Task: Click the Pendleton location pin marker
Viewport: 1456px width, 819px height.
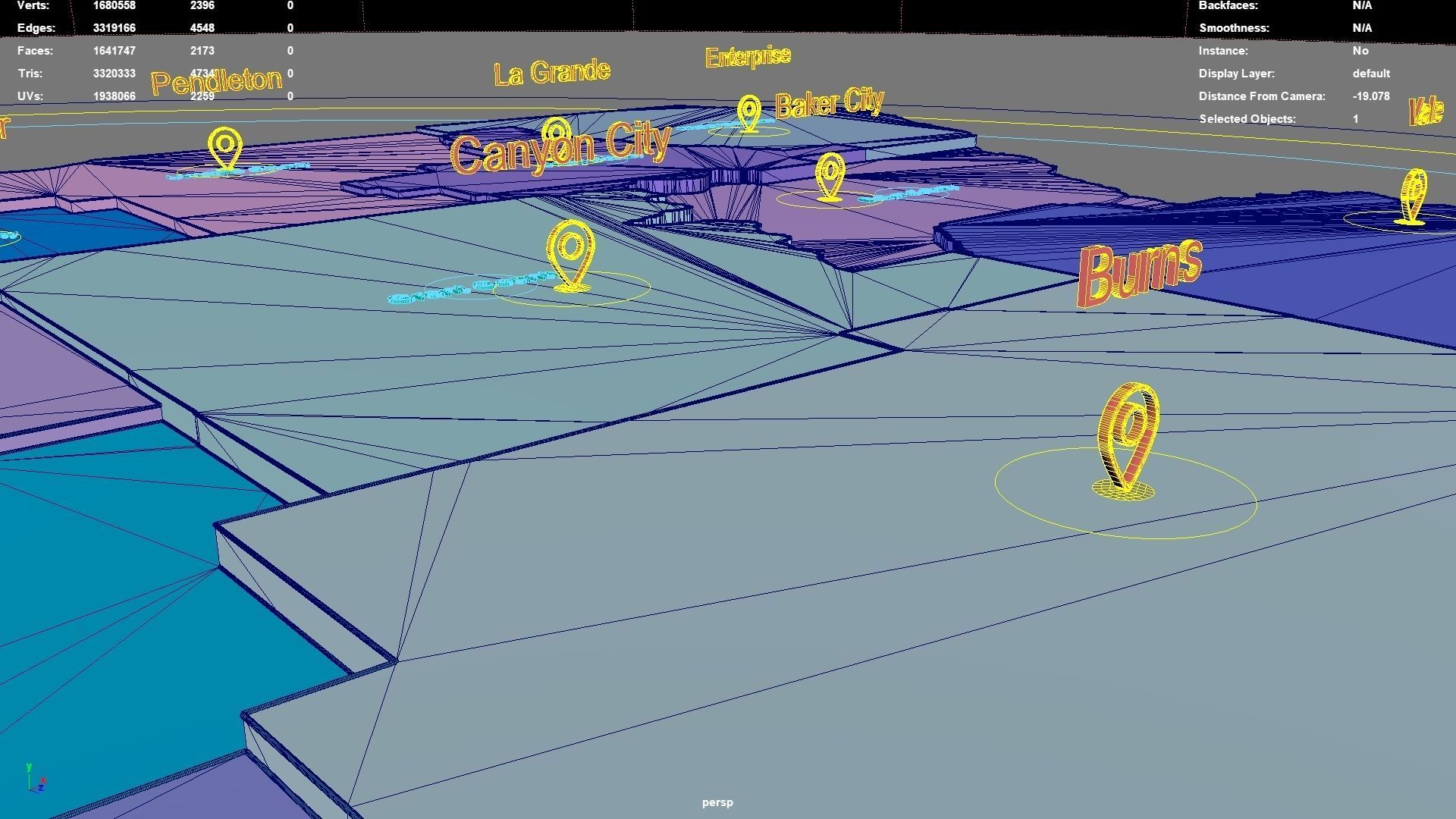Action: (x=225, y=149)
